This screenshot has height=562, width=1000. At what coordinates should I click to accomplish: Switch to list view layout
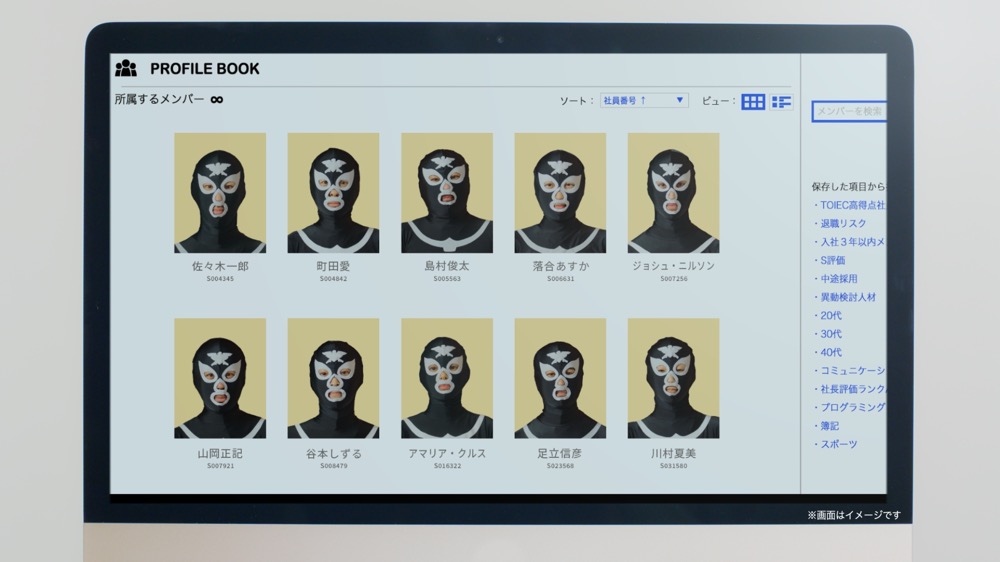[x=781, y=101]
